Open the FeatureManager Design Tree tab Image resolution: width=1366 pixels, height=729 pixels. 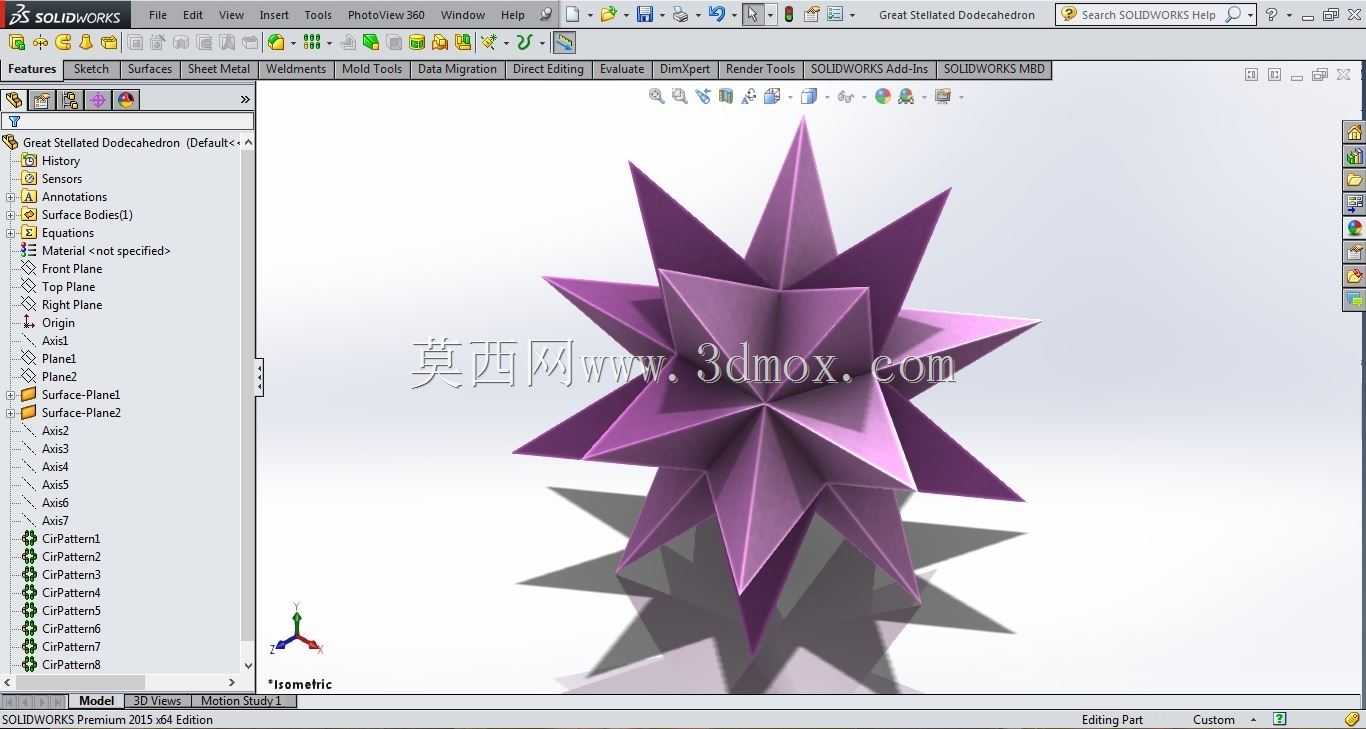coord(14,100)
